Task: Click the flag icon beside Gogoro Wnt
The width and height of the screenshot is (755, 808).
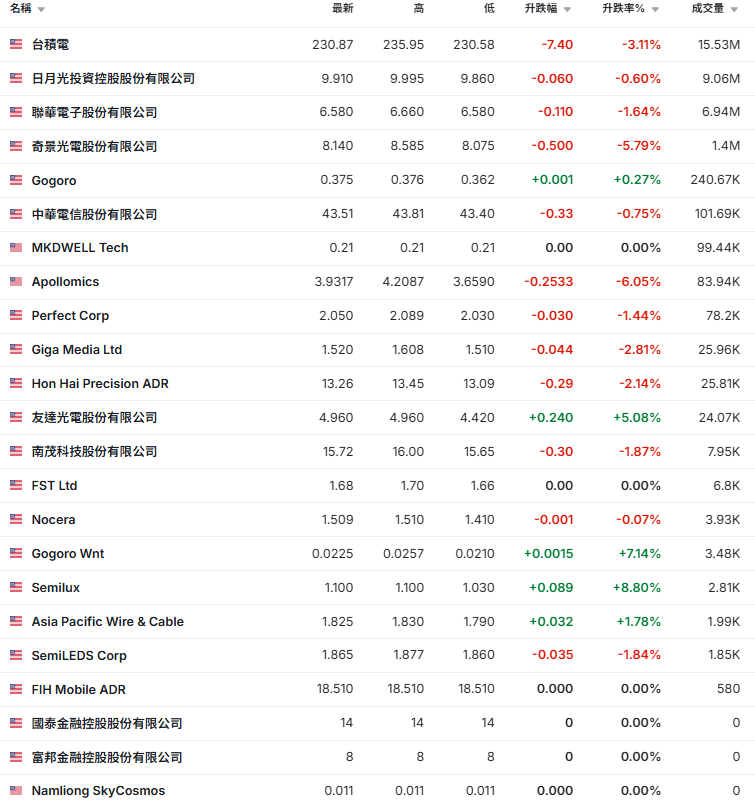Action: pyautogui.click(x=16, y=553)
